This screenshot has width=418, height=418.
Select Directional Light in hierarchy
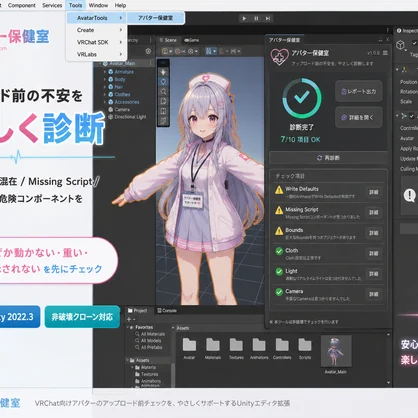click(127, 117)
